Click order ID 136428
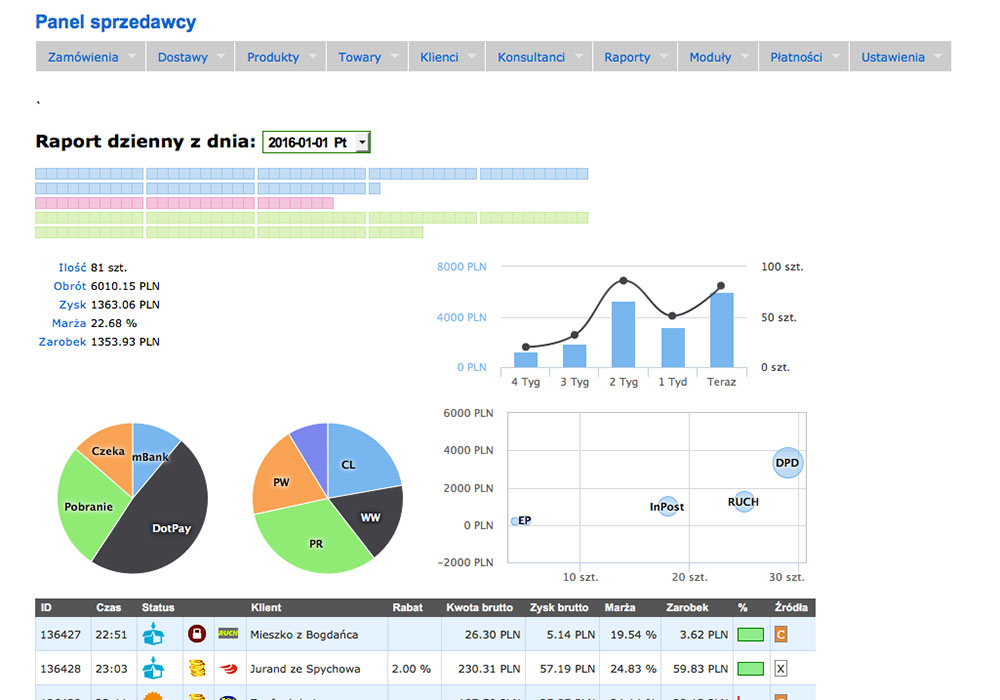 (61, 669)
